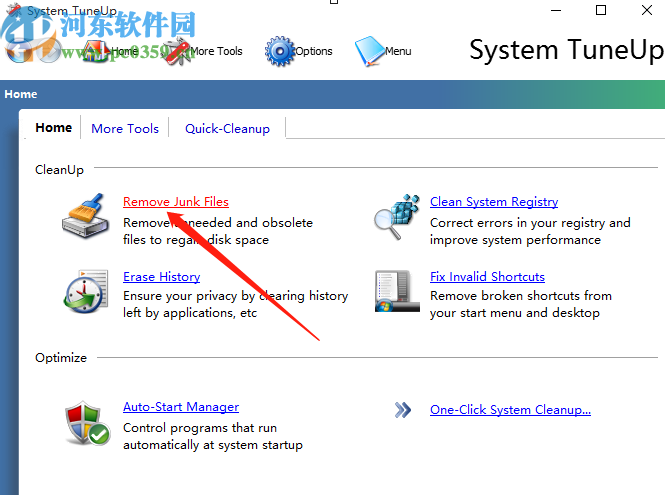665x495 pixels.
Task: Click the Remove Junk Files broom icon
Action: (x=85, y=216)
